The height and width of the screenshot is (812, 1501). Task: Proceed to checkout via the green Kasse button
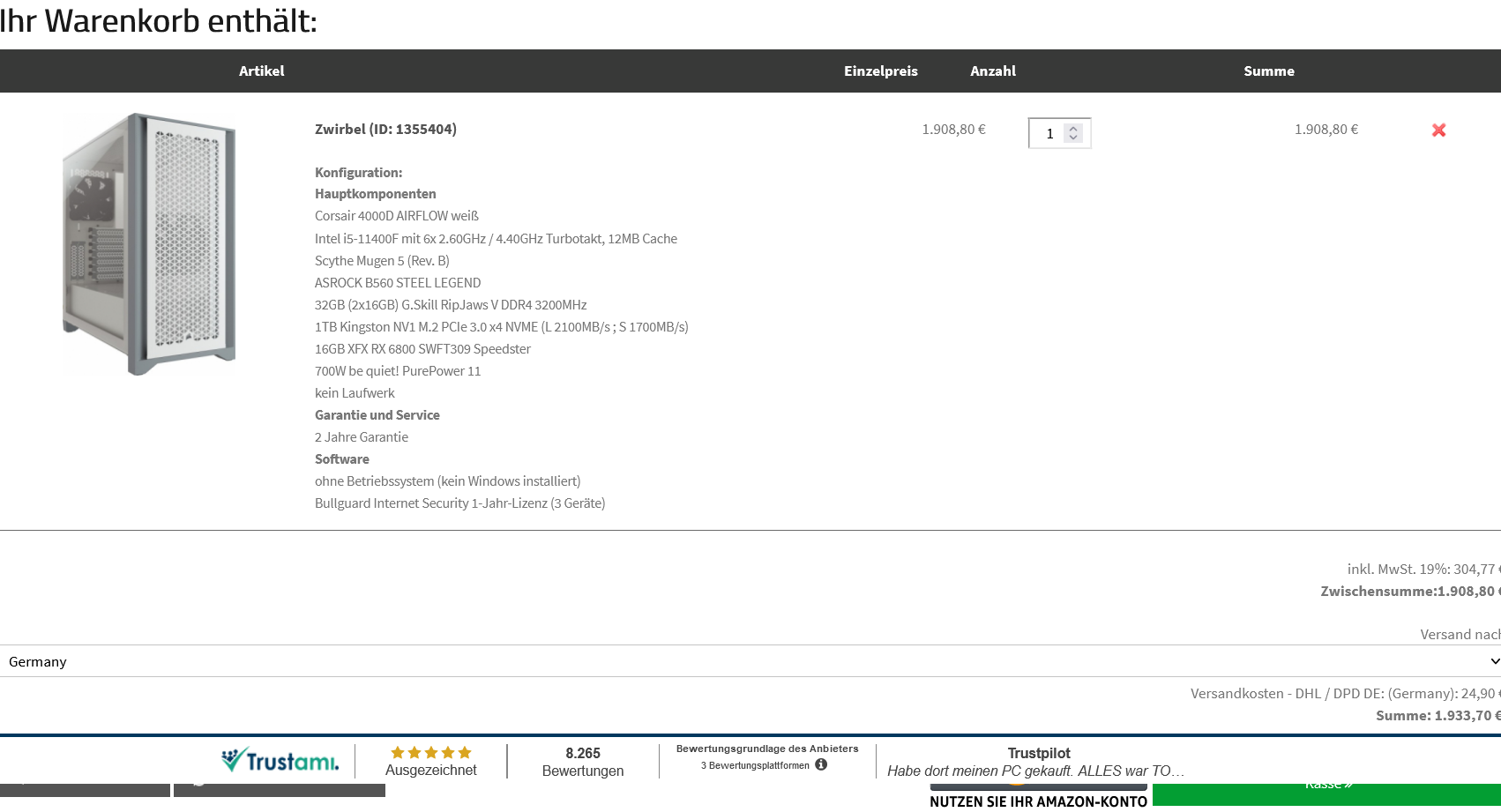click(1326, 793)
